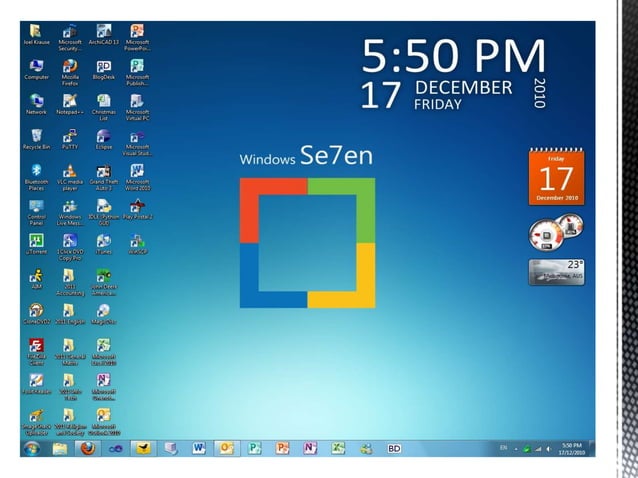638x478 pixels.
Task: Select the John Deere American Farmer shortcut
Action: [x=104, y=282]
